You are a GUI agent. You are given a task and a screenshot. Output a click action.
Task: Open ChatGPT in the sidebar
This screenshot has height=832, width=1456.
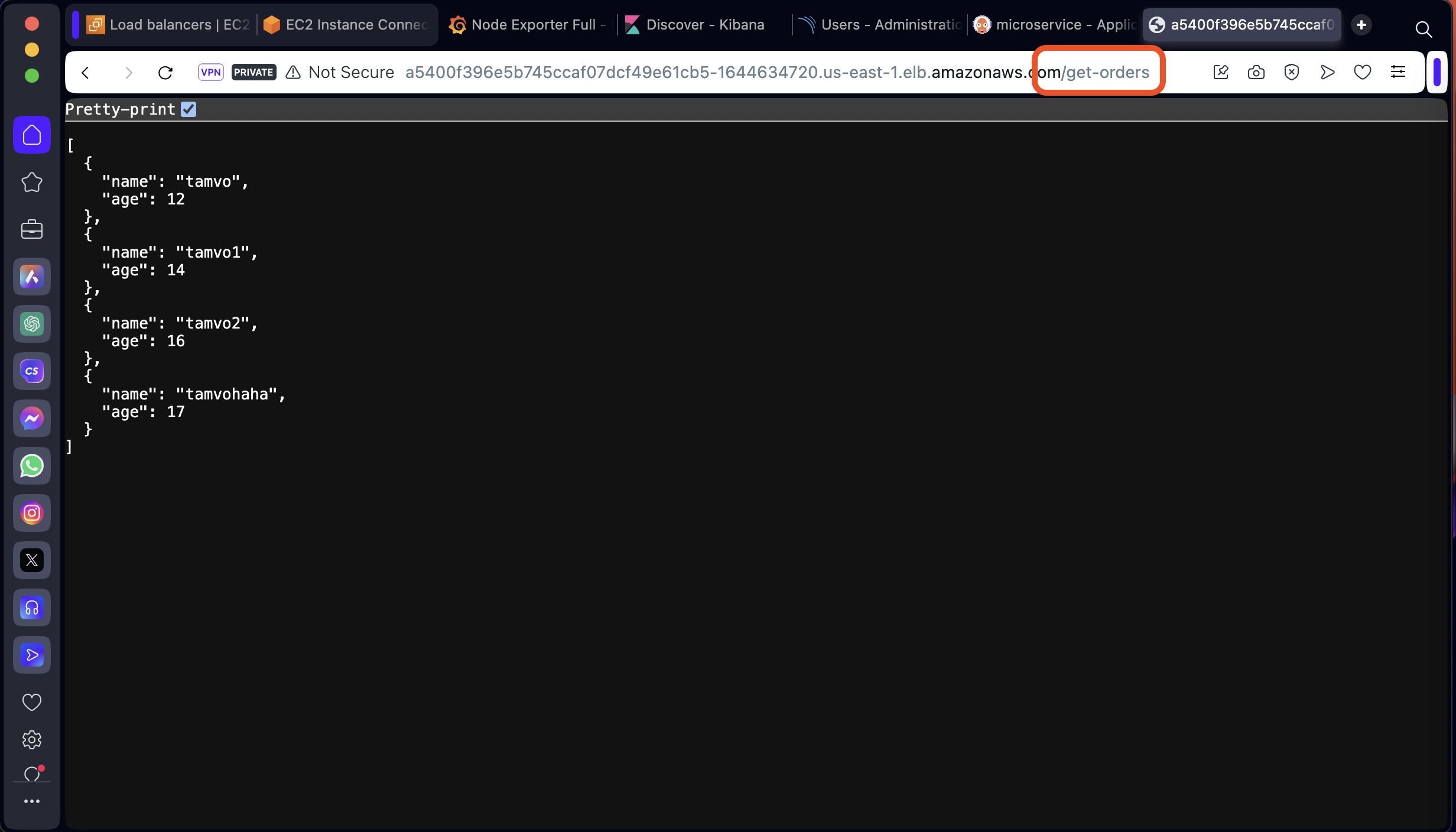click(x=32, y=324)
